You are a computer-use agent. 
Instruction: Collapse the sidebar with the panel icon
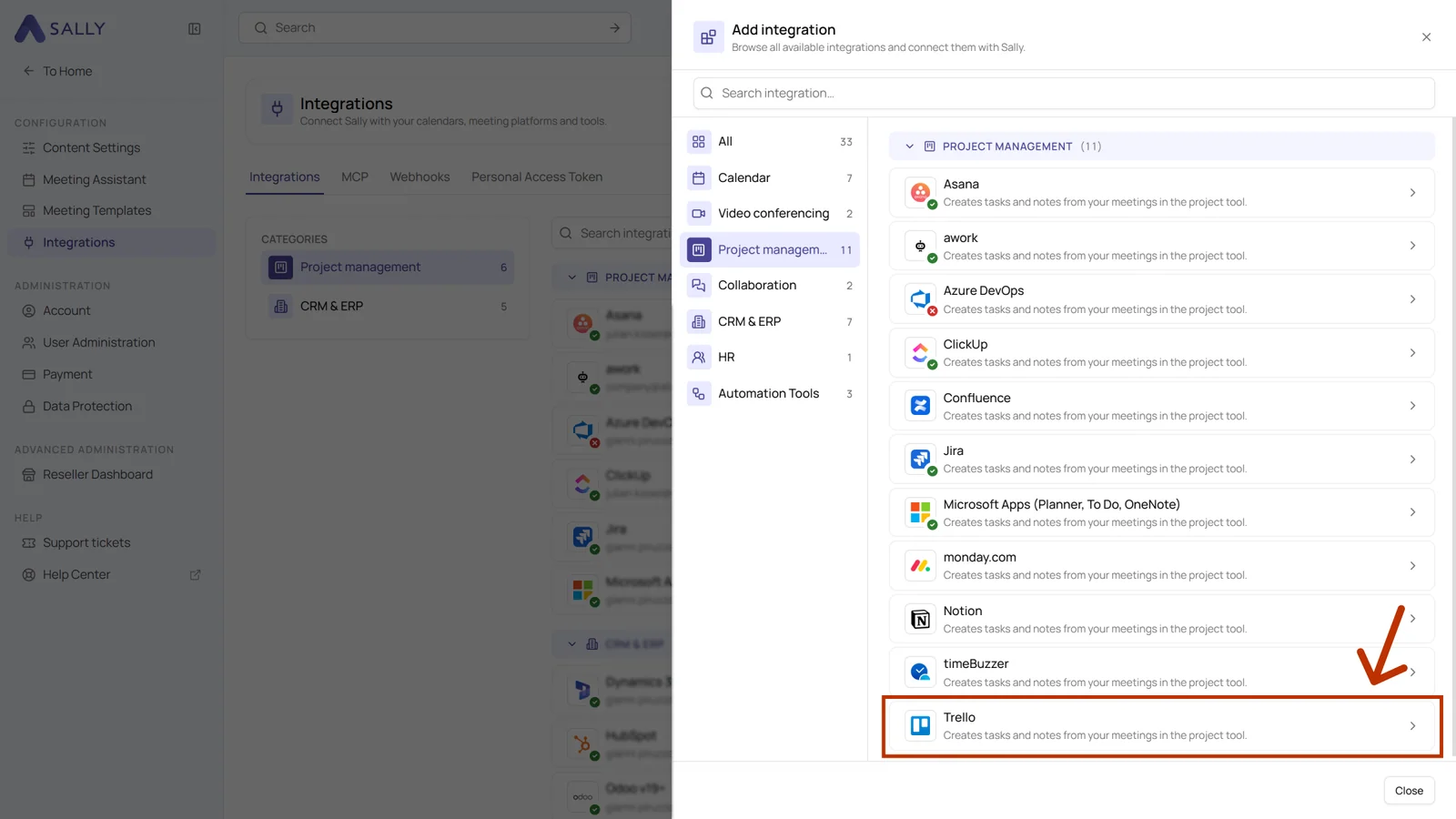[x=194, y=29]
